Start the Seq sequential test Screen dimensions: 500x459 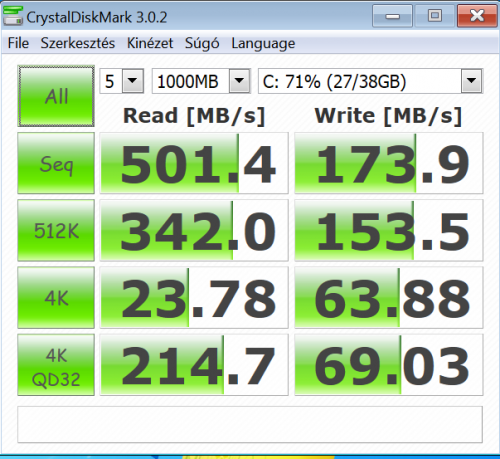click(56, 163)
